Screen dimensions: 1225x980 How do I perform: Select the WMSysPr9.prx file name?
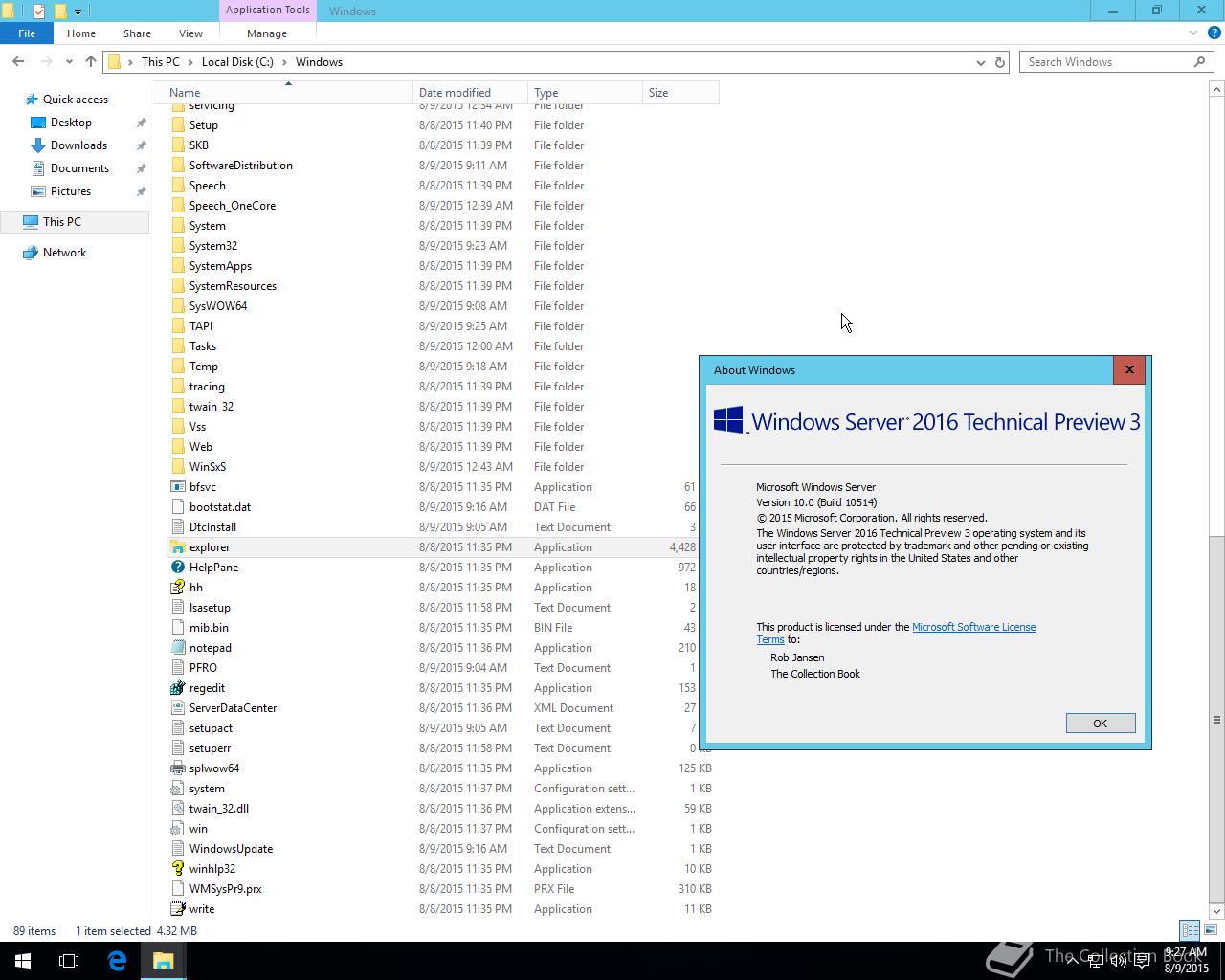(225, 889)
